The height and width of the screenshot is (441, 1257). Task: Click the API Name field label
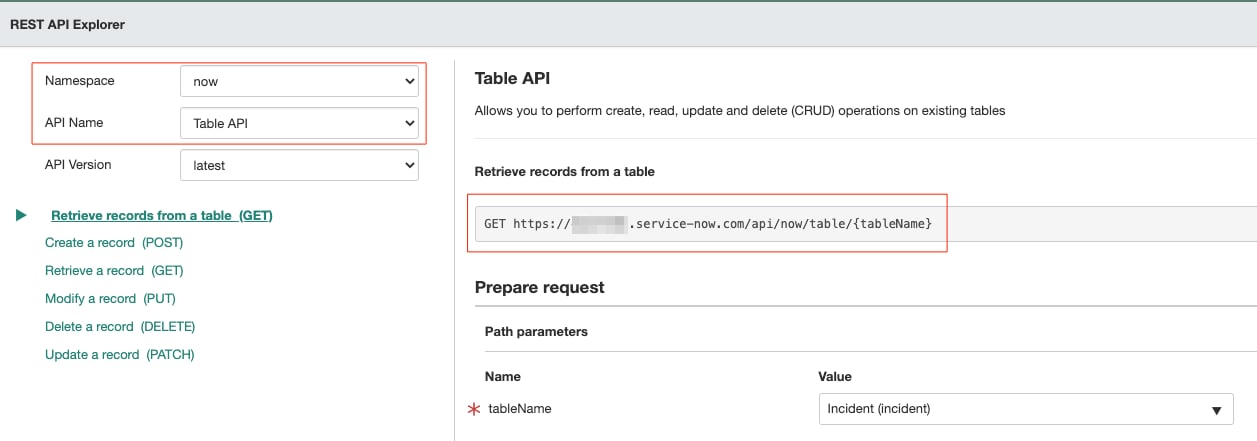click(x=74, y=123)
